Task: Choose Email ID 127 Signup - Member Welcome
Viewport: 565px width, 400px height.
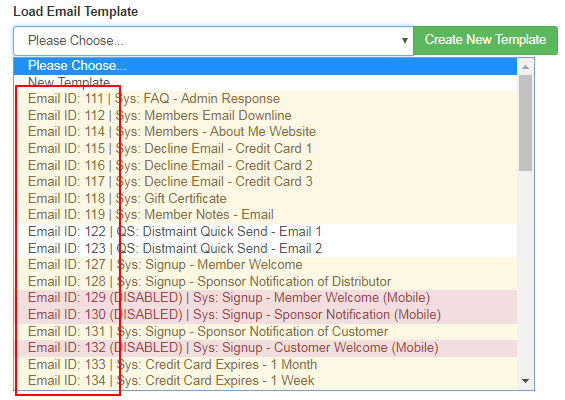Action: [265, 265]
